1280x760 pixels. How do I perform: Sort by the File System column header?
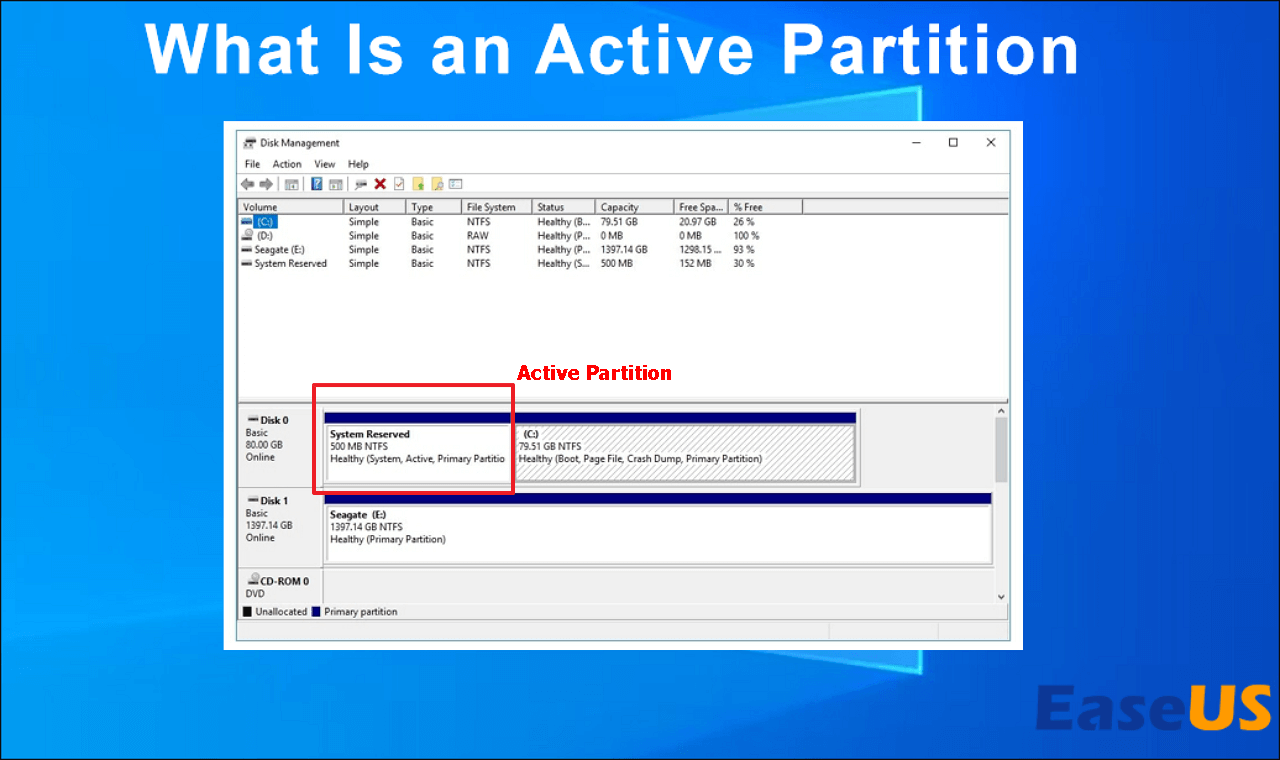(491, 207)
